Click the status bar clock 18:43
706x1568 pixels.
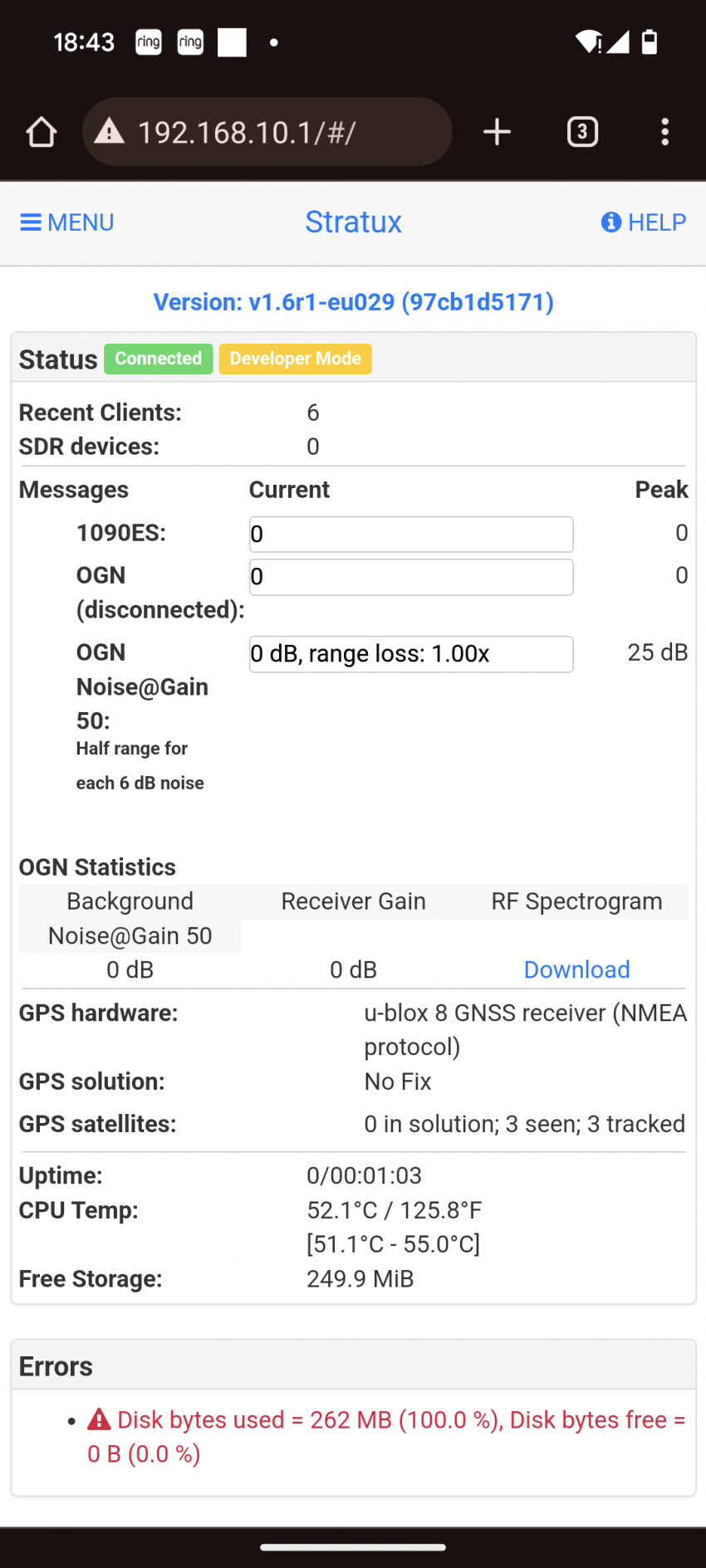point(84,42)
